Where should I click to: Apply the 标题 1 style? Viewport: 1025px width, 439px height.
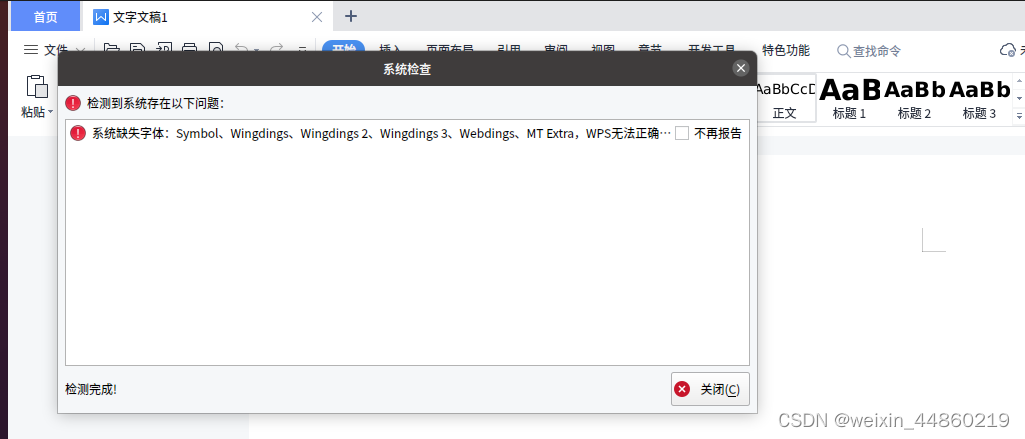[x=849, y=98]
